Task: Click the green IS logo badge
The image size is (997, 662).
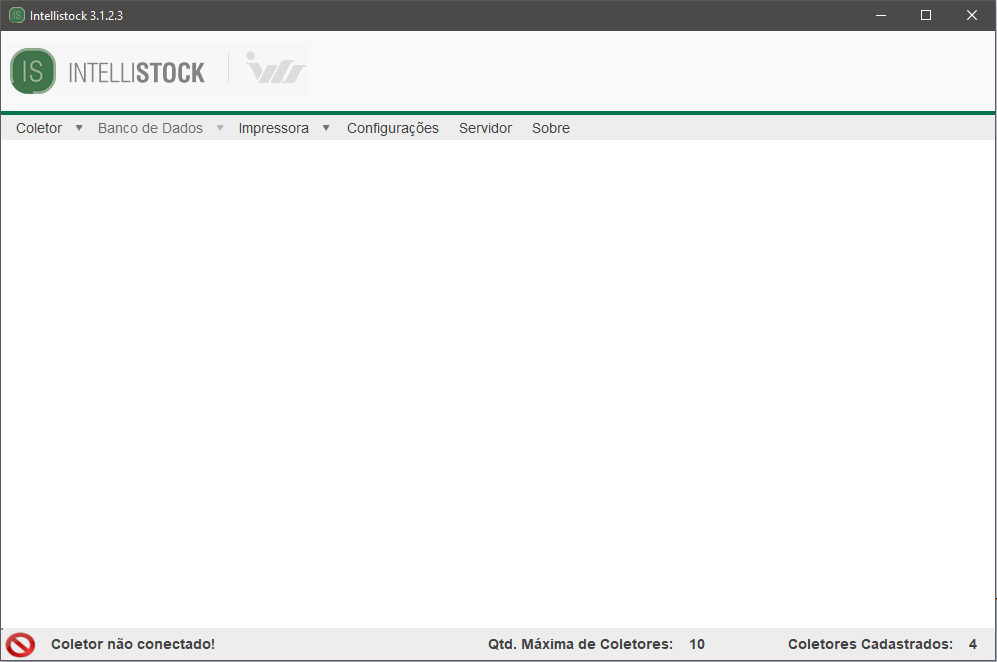Action: (33, 71)
